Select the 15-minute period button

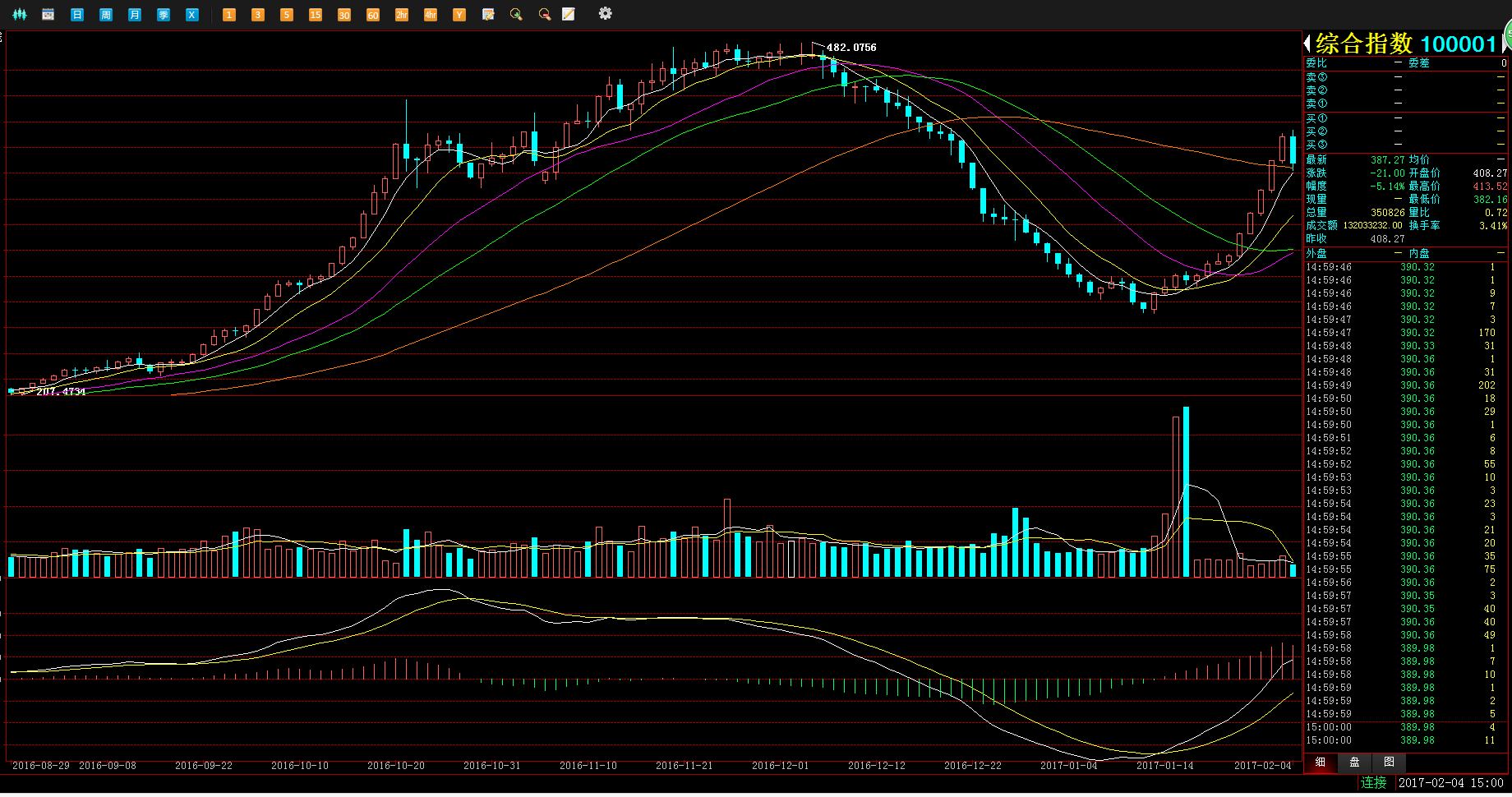click(316, 14)
